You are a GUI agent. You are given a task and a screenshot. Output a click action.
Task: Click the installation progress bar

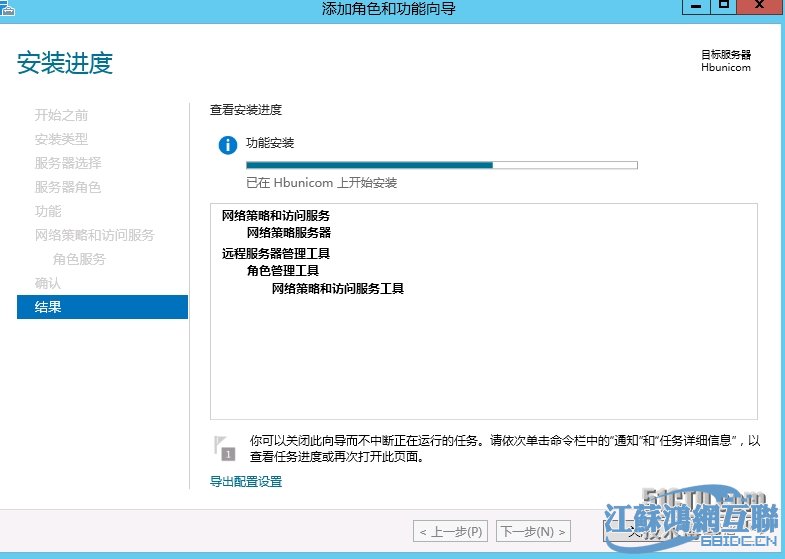(442, 165)
